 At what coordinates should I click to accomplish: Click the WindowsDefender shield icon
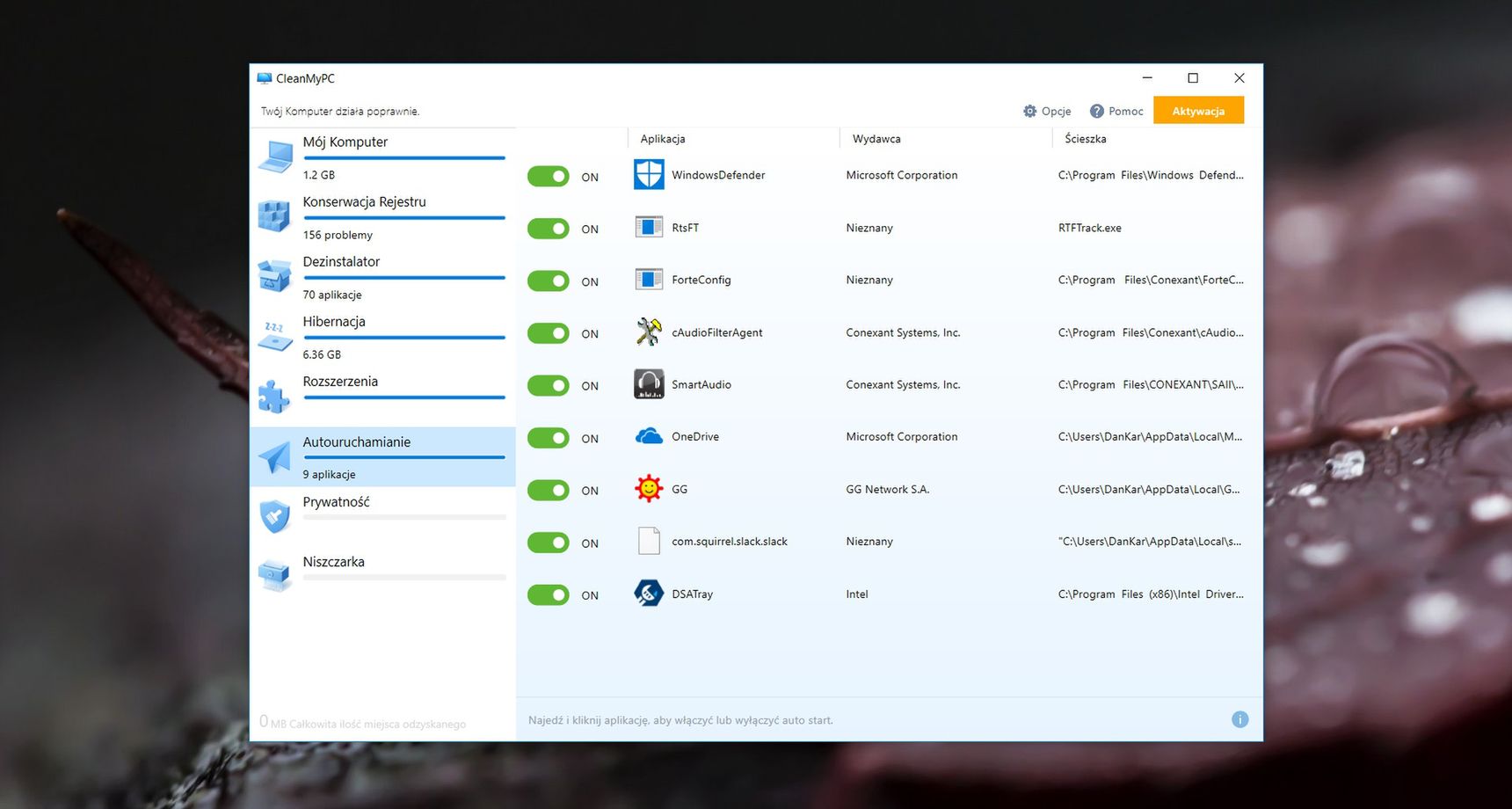(649, 175)
